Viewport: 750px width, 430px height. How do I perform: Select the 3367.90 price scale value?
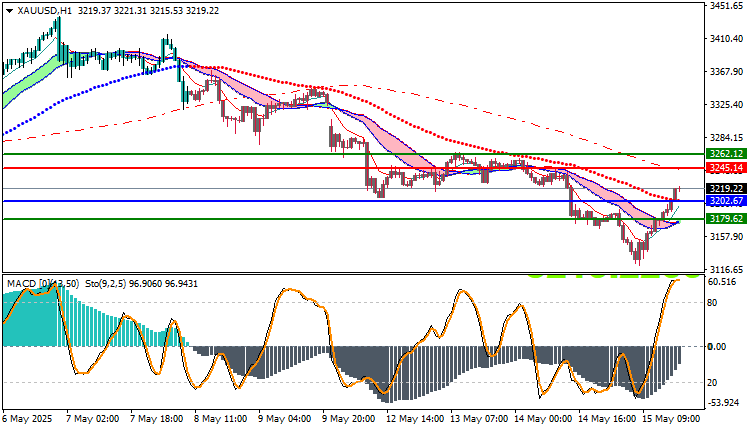coord(727,71)
